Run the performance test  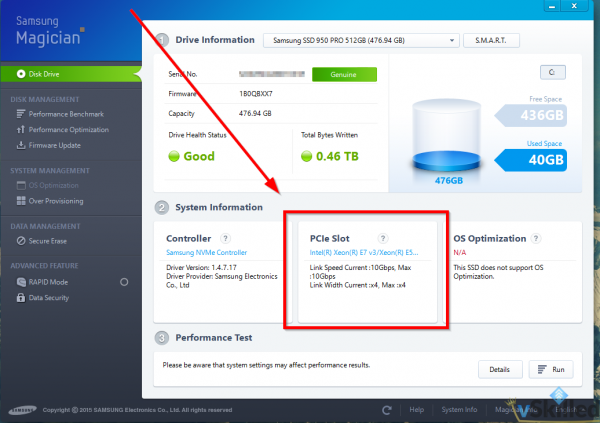tap(551, 369)
